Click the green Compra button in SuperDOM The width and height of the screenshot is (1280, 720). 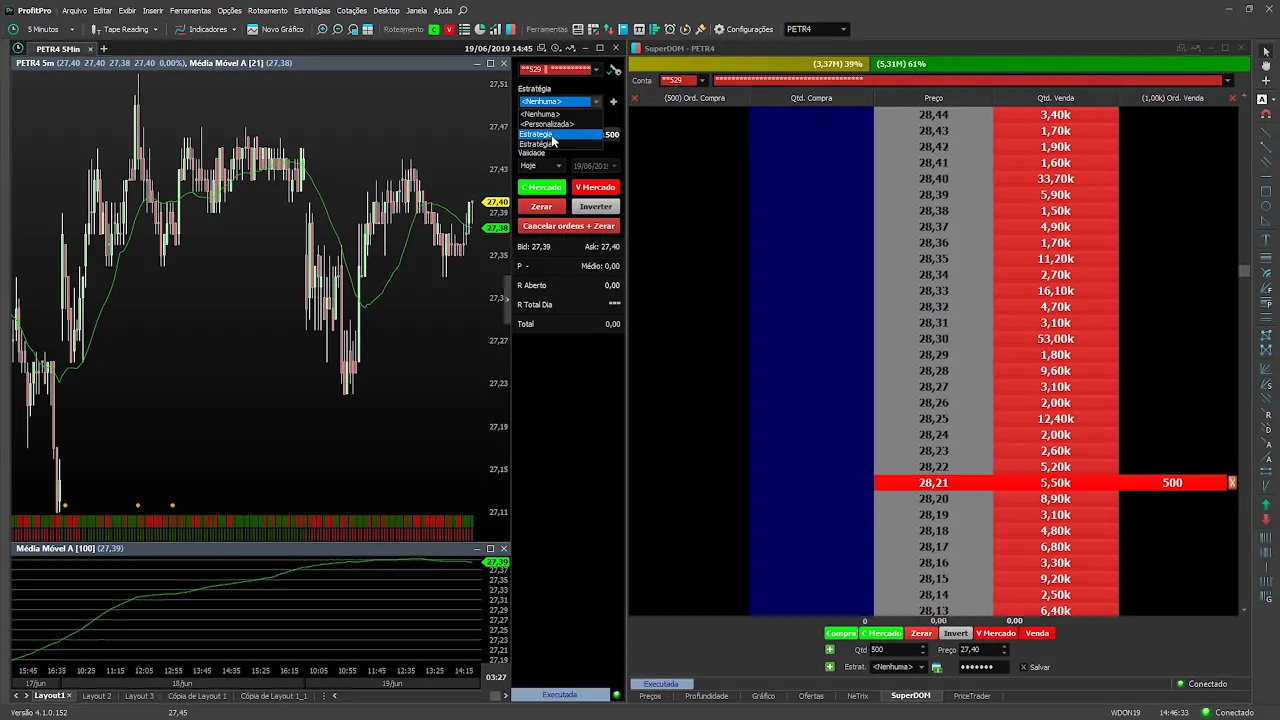coord(841,633)
